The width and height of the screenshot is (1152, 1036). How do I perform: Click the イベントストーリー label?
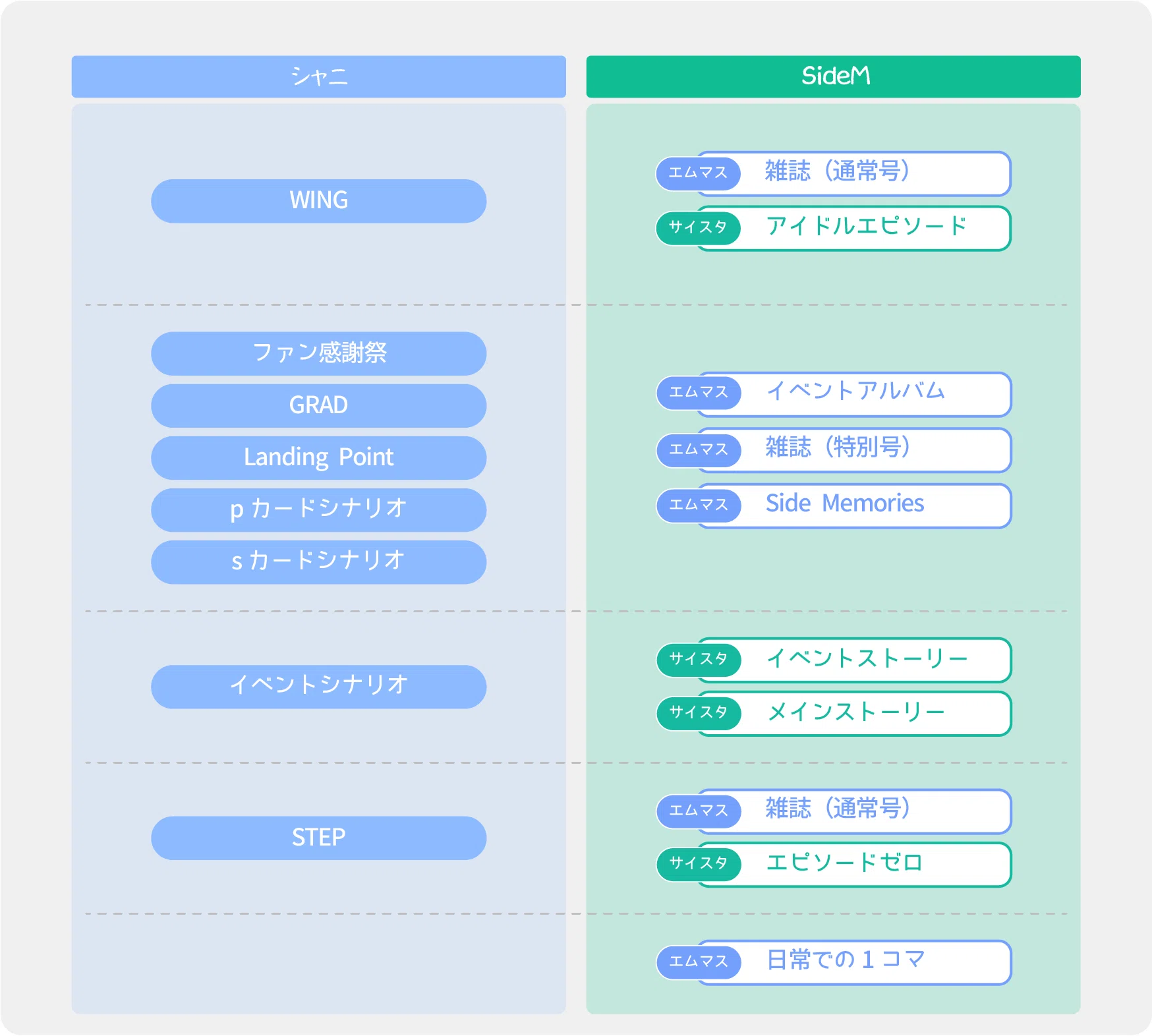[x=867, y=658]
